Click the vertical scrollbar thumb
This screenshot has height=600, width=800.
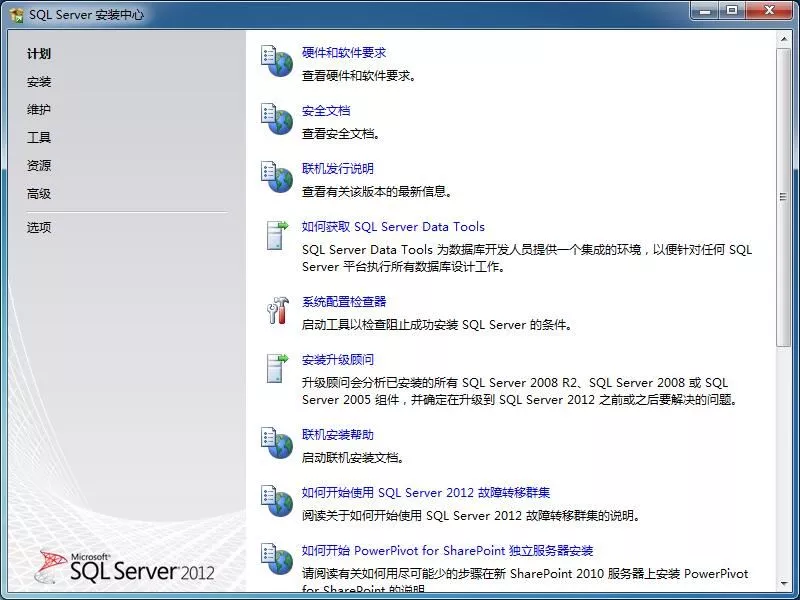pos(783,198)
